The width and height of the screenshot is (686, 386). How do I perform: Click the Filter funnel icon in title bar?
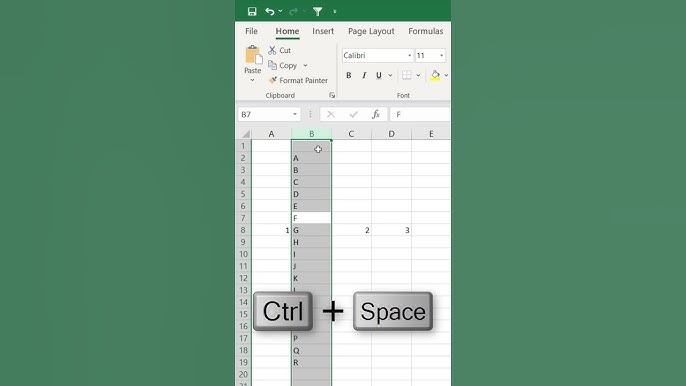318,12
